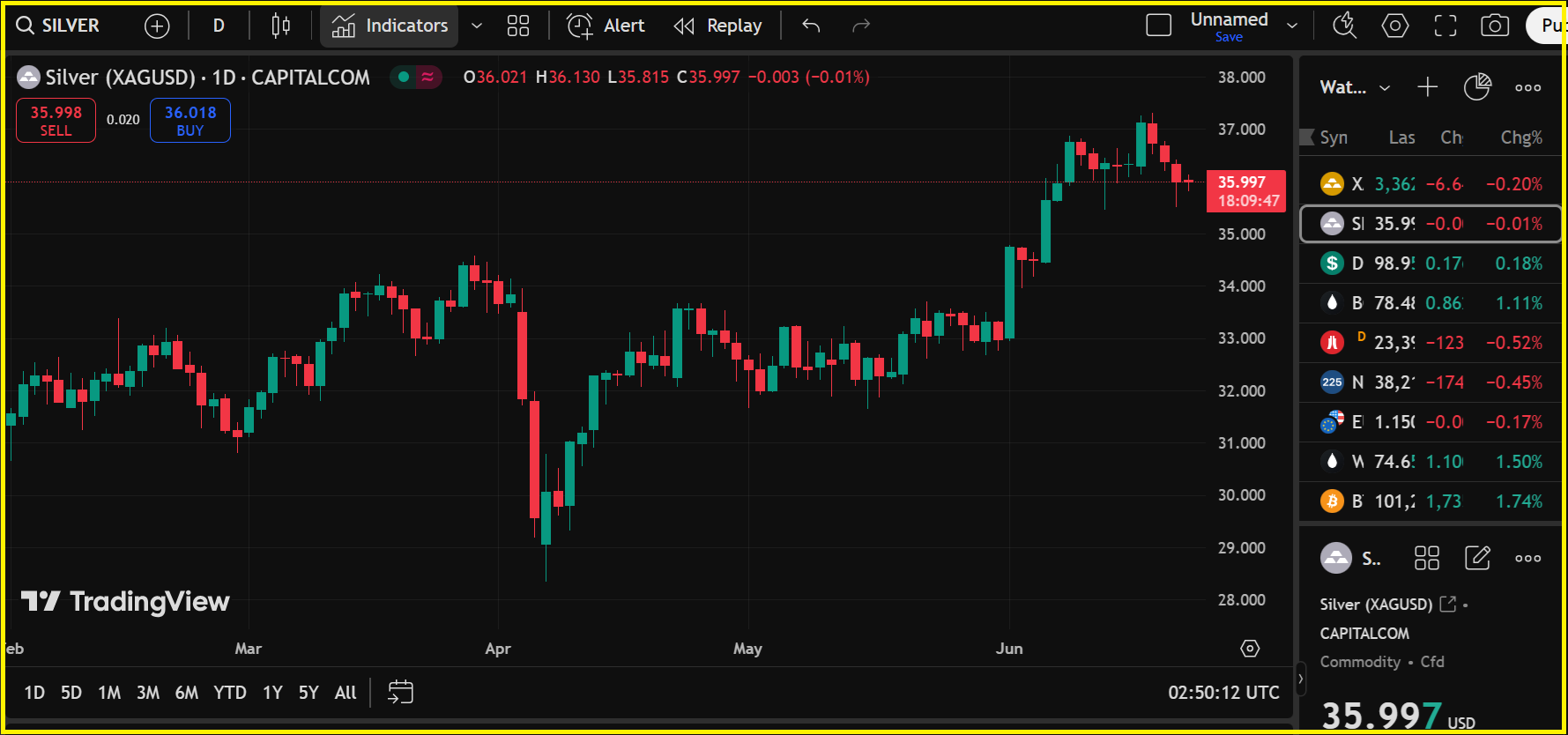Enter fullscreen mode icon
The height and width of the screenshot is (735, 1568).
[1445, 26]
